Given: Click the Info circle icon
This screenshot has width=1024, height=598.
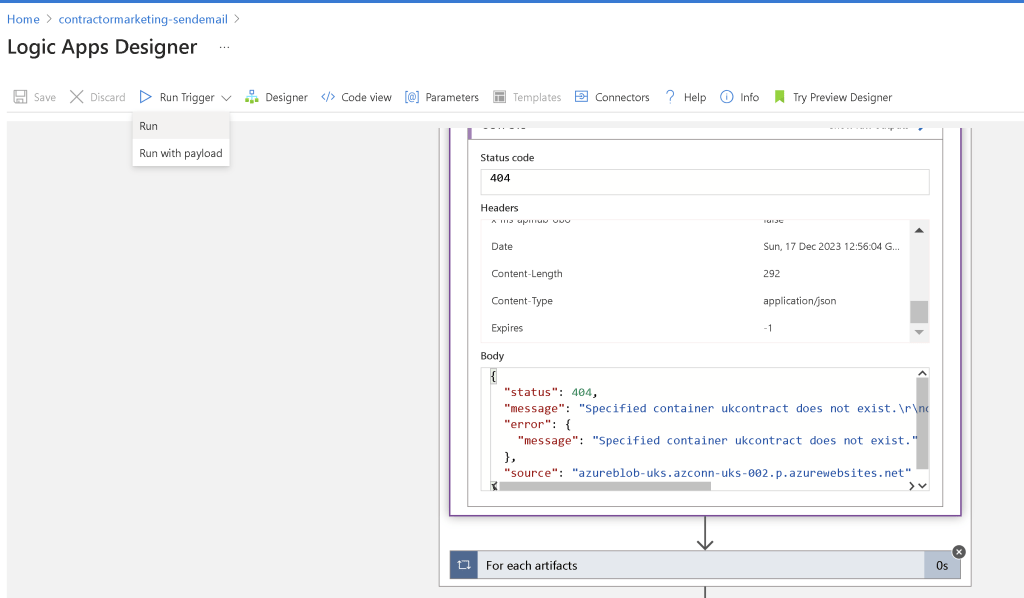Looking at the screenshot, I should (x=726, y=97).
